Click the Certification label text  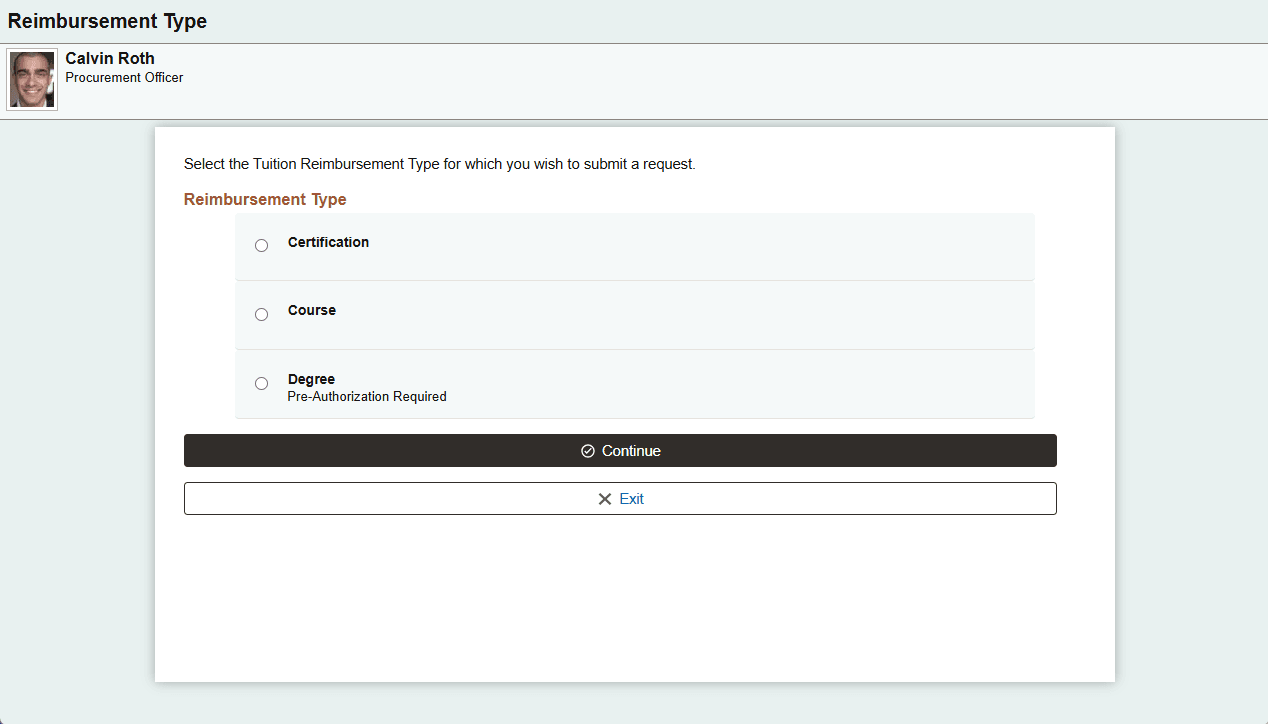[328, 242]
